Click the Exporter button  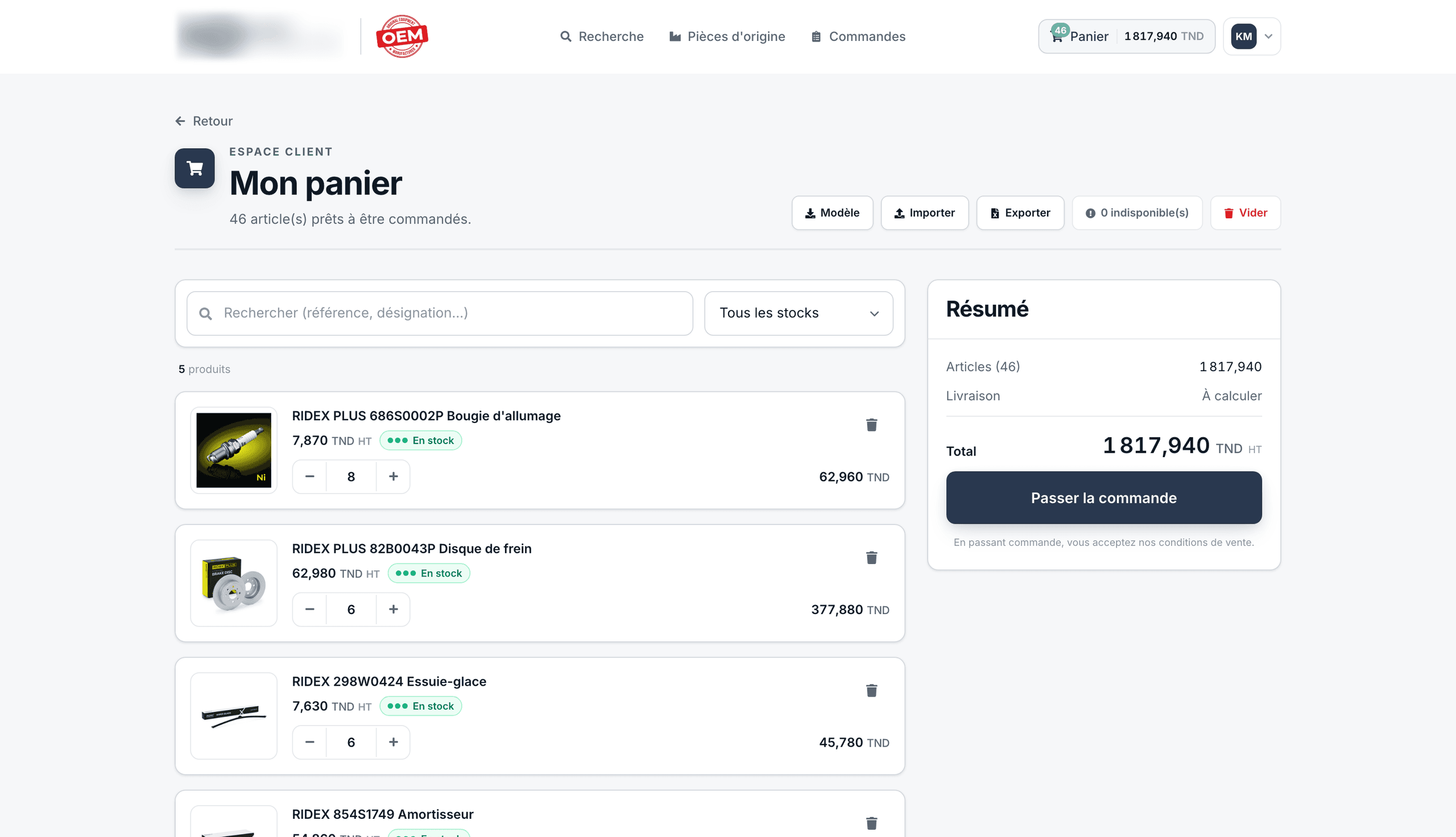pyautogui.click(x=1020, y=213)
